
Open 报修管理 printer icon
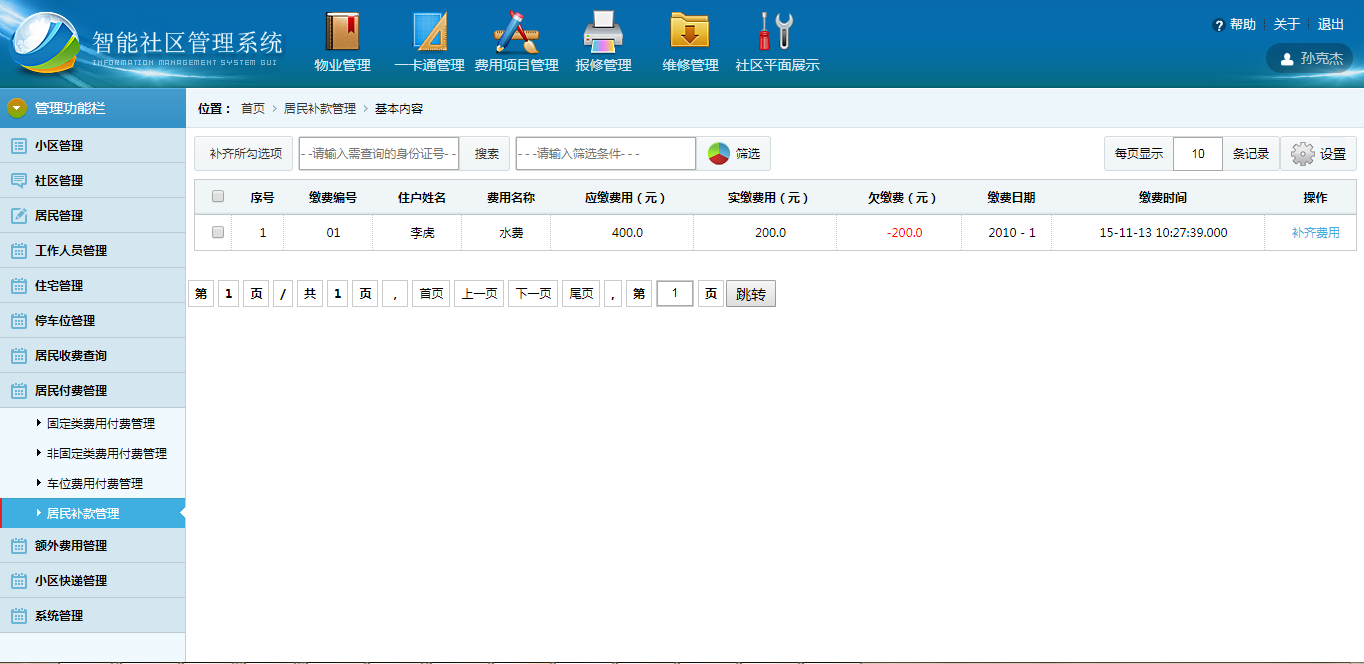pos(603,31)
